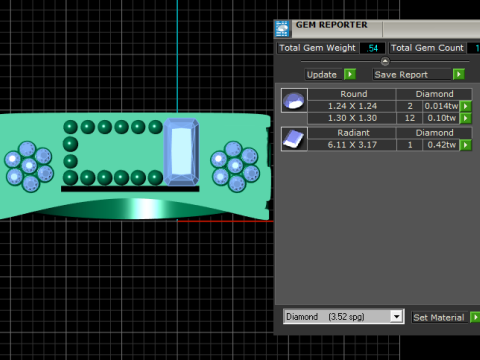Select the Round gem thumbnail icon
The image size is (480, 360).
point(294,101)
